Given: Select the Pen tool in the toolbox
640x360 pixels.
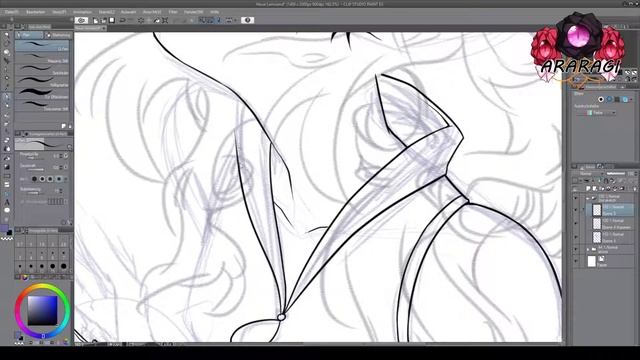Looking at the screenshot, I should pyautogui.click(x=7, y=97).
